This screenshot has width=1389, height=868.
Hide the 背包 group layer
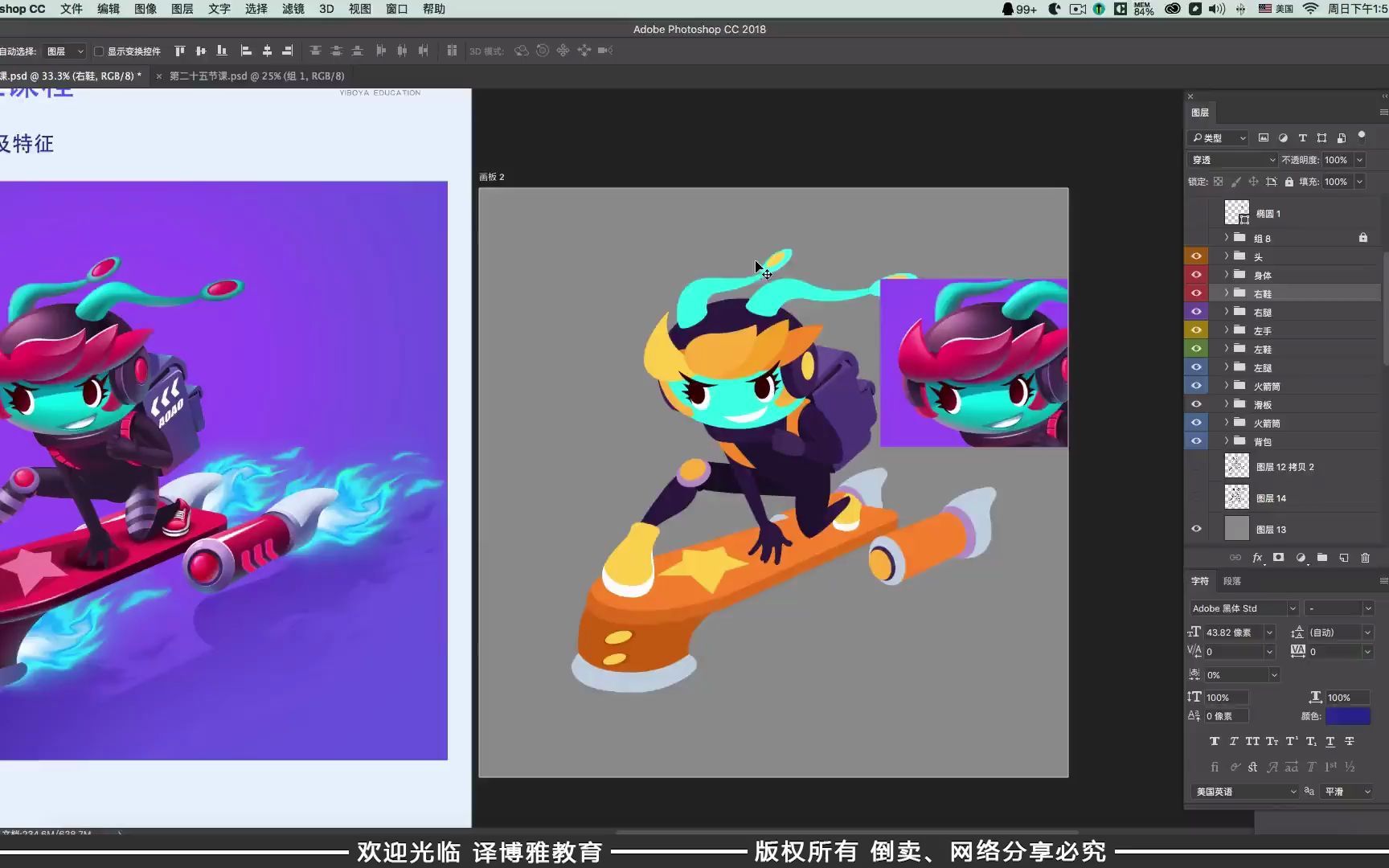[1196, 441]
